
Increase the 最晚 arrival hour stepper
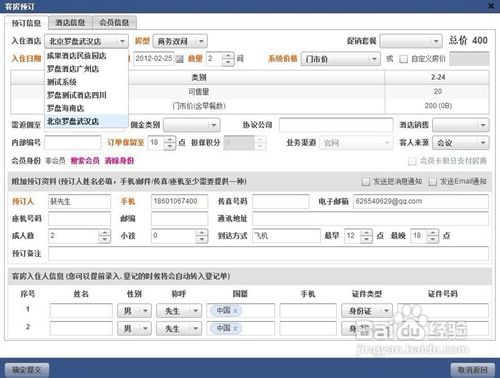tap(433, 233)
